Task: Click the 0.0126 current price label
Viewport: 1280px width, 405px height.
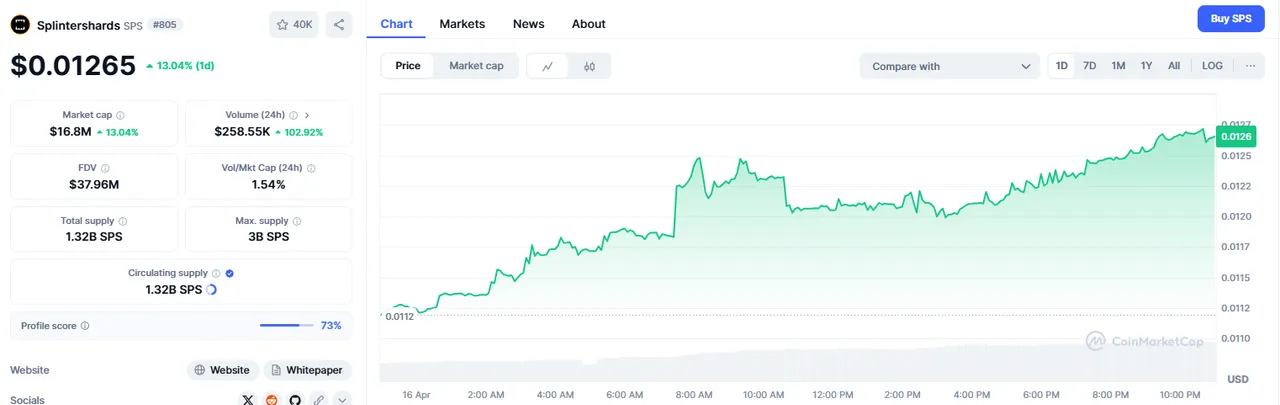Action: click(x=1236, y=137)
